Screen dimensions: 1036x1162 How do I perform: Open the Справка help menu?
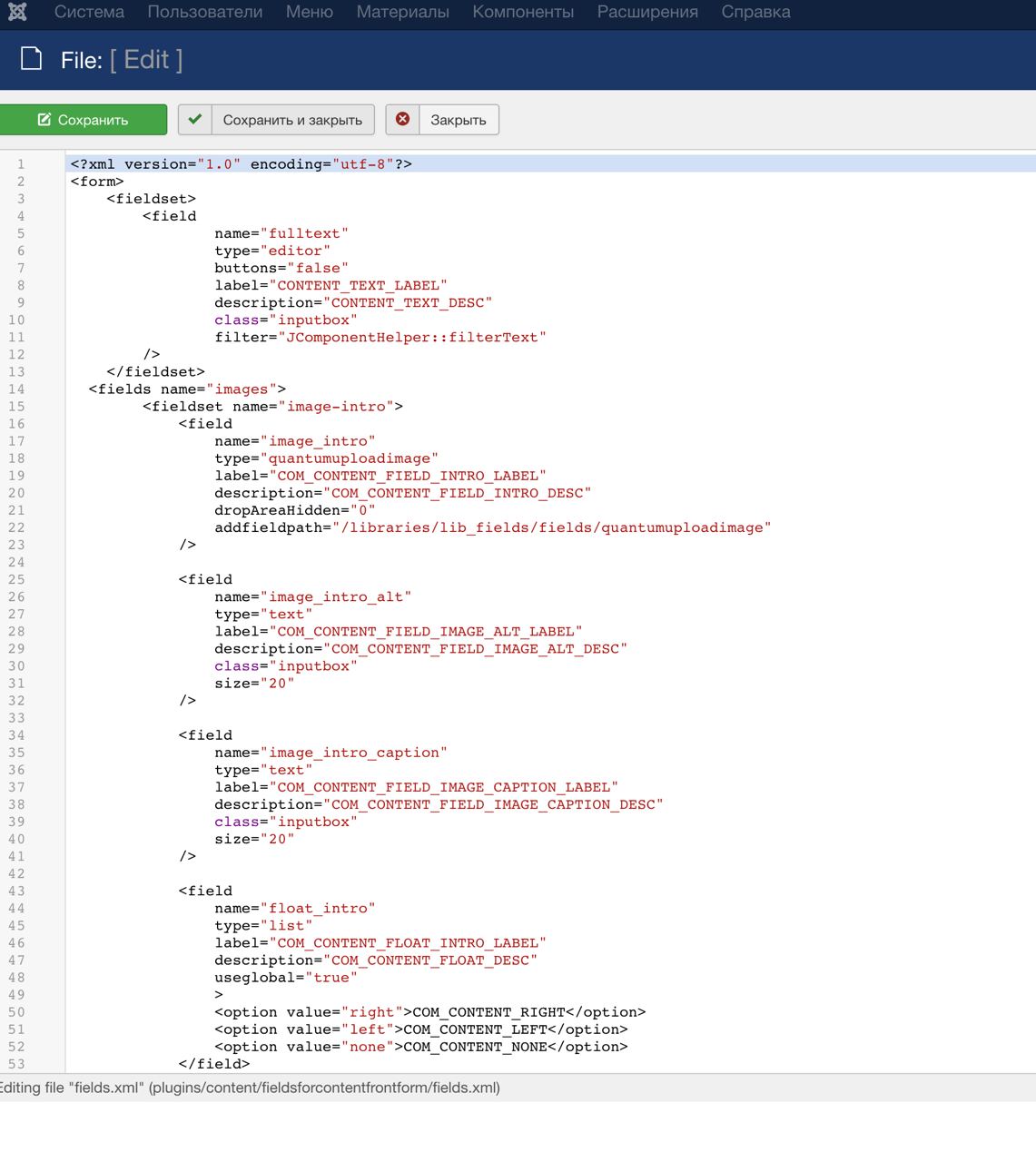coord(755,12)
